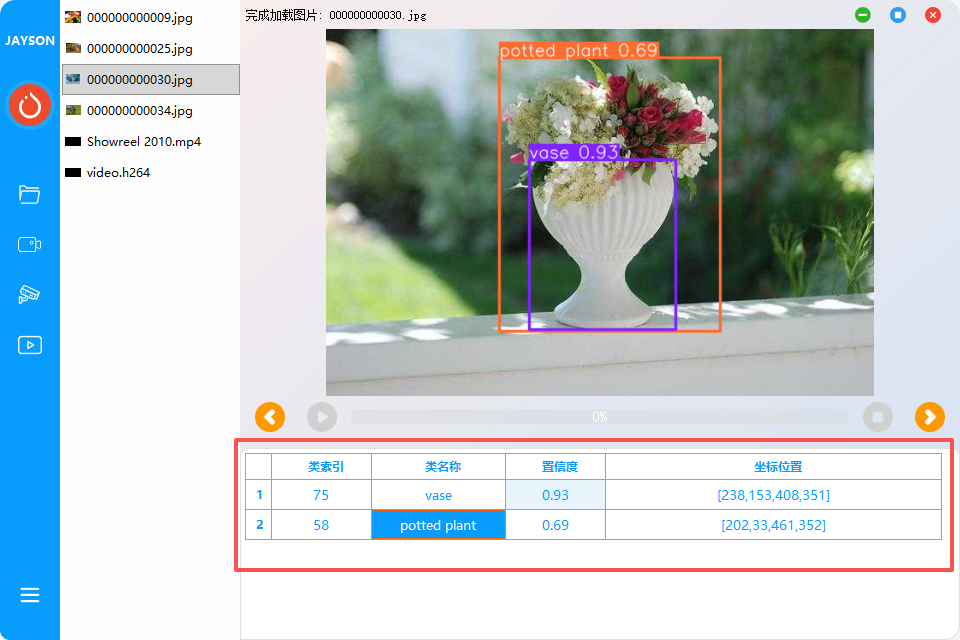Viewport: 960px width, 640px height.
Task: Open the folder icon in the sidebar
Action: tap(30, 194)
